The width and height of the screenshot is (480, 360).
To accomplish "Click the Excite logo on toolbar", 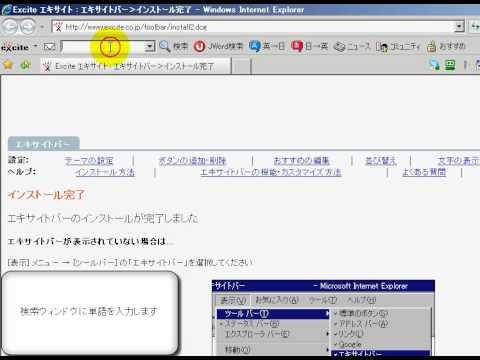I will (x=15, y=47).
